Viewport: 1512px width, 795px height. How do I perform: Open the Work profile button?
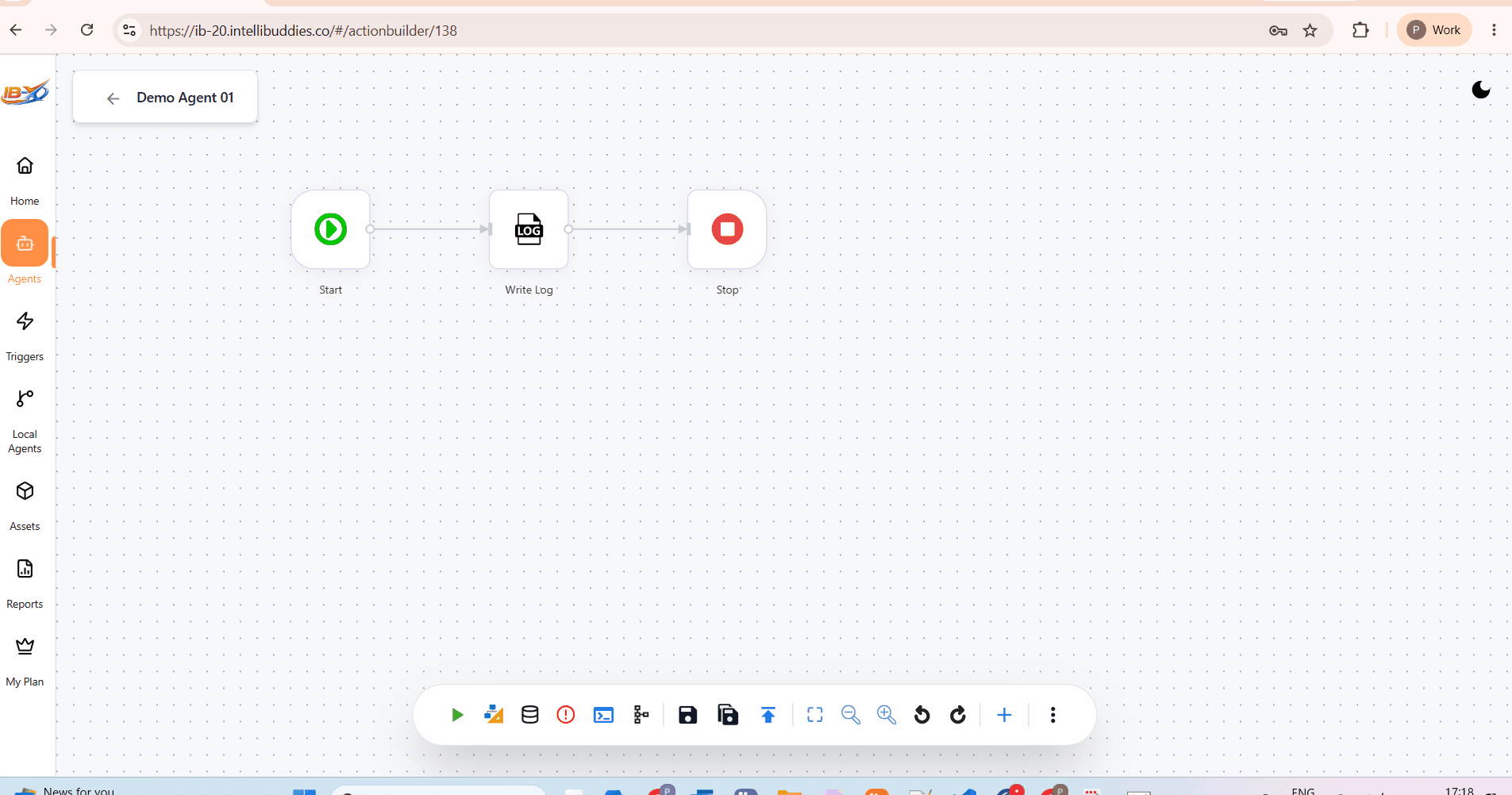pos(1434,30)
